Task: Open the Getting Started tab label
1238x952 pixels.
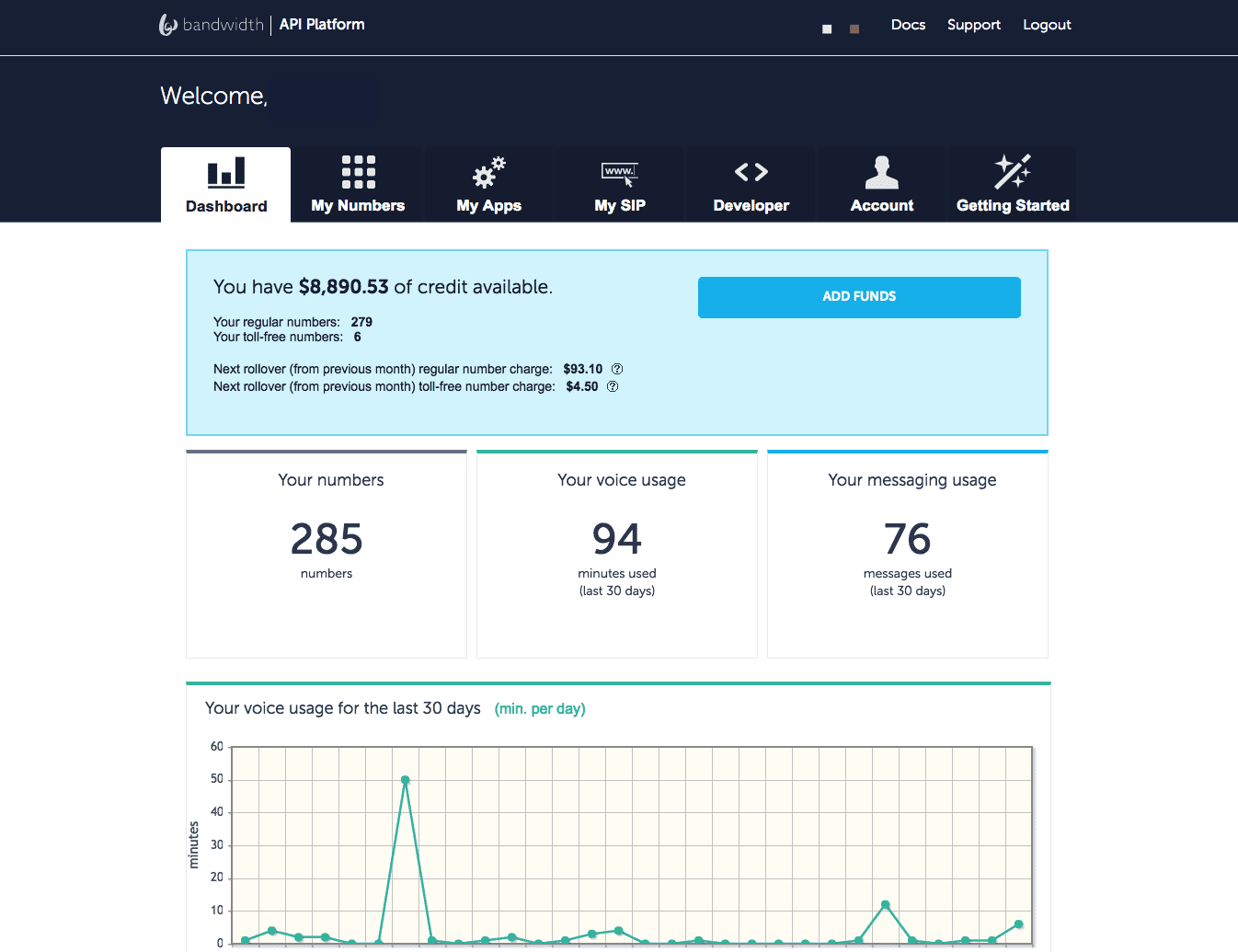Action: click(1013, 205)
